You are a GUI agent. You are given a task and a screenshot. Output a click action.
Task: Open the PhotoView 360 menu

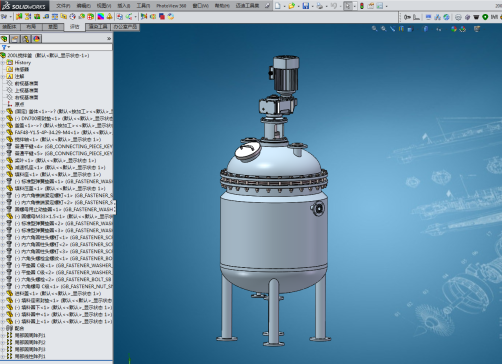[x=171, y=6]
